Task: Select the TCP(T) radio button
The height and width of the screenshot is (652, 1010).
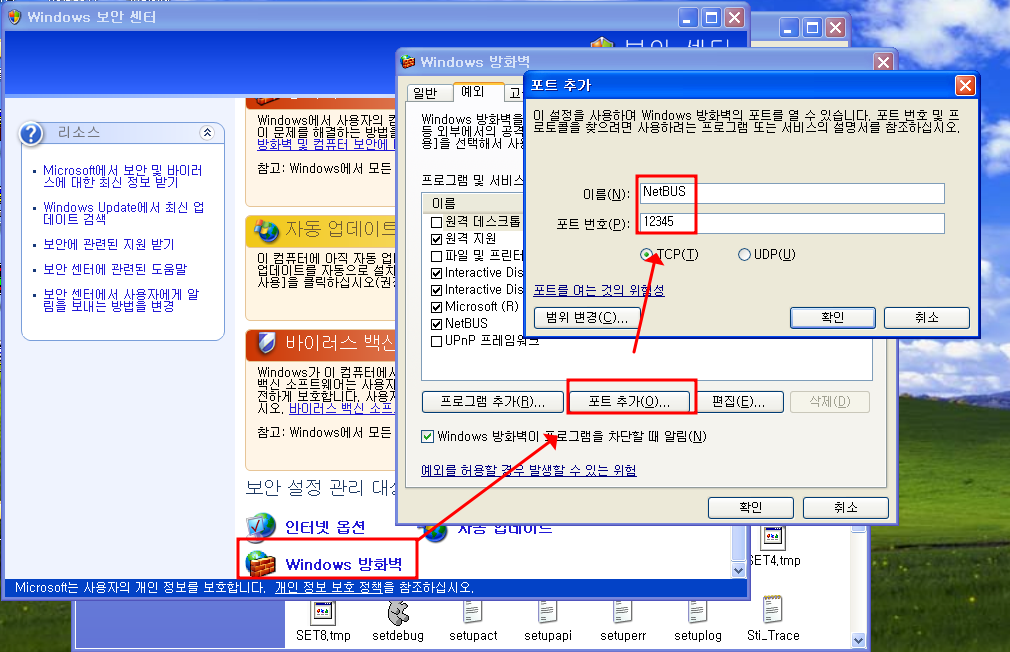Action: tap(646, 254)
